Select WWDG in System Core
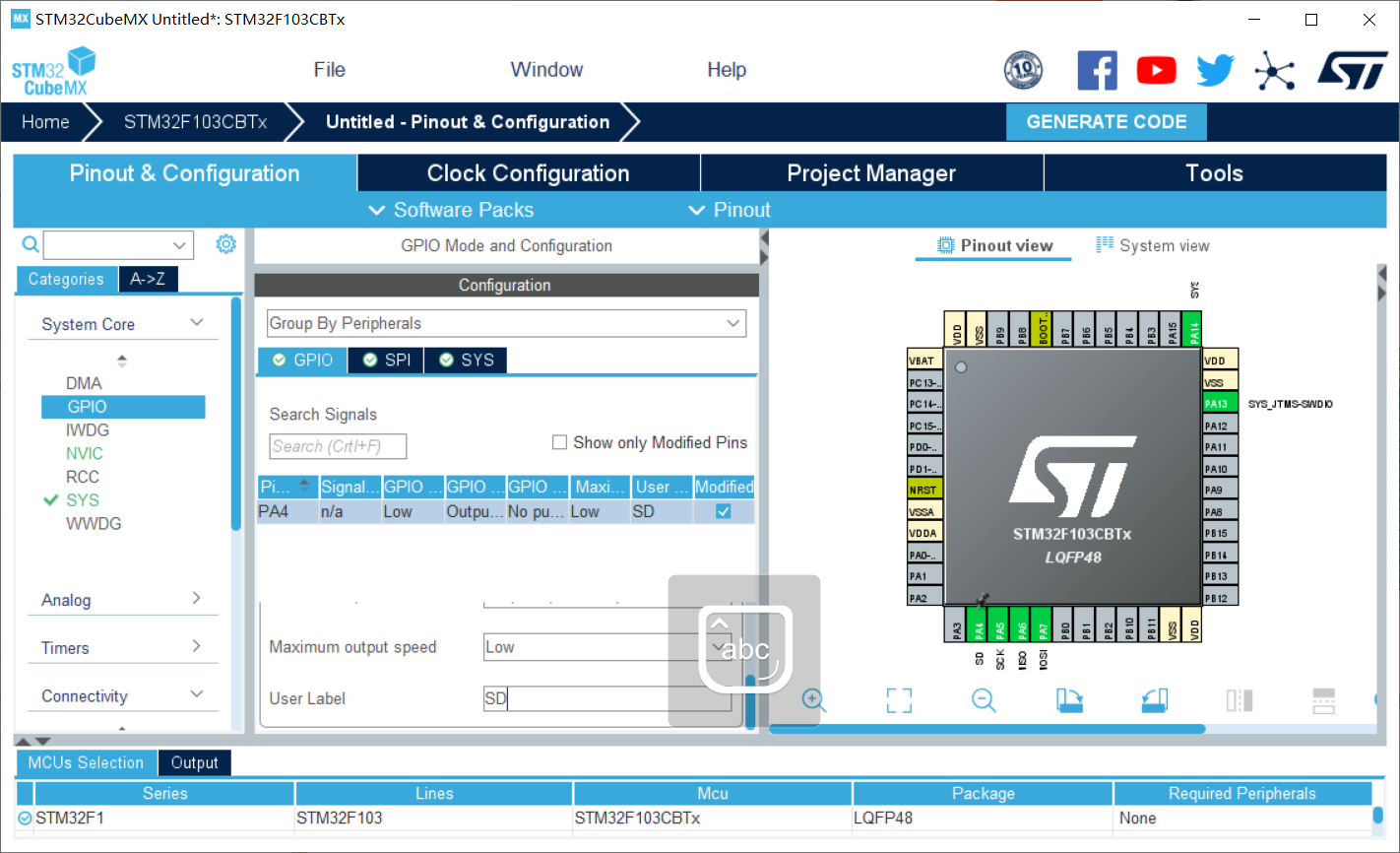 94,523
